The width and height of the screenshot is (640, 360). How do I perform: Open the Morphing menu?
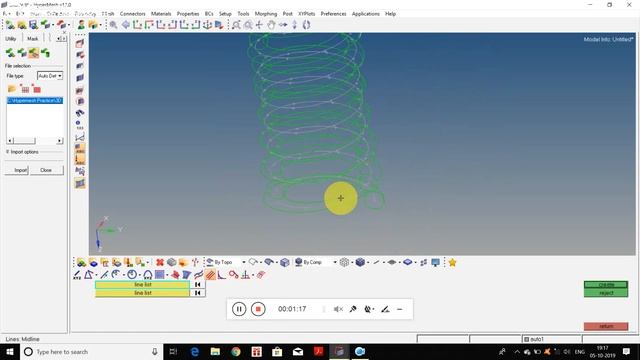click(x=266, y=14)
